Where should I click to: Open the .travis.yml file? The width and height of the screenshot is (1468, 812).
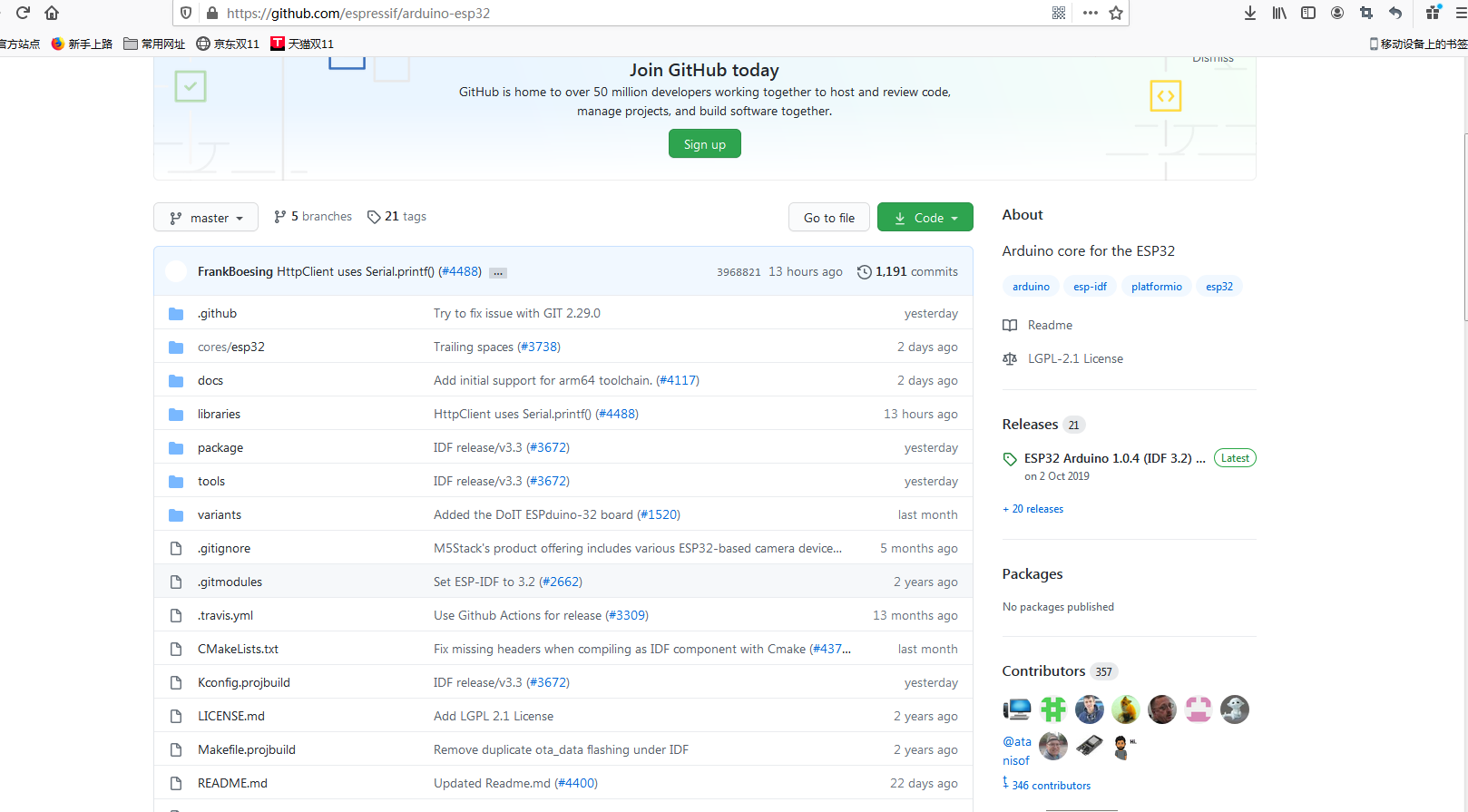225,616
